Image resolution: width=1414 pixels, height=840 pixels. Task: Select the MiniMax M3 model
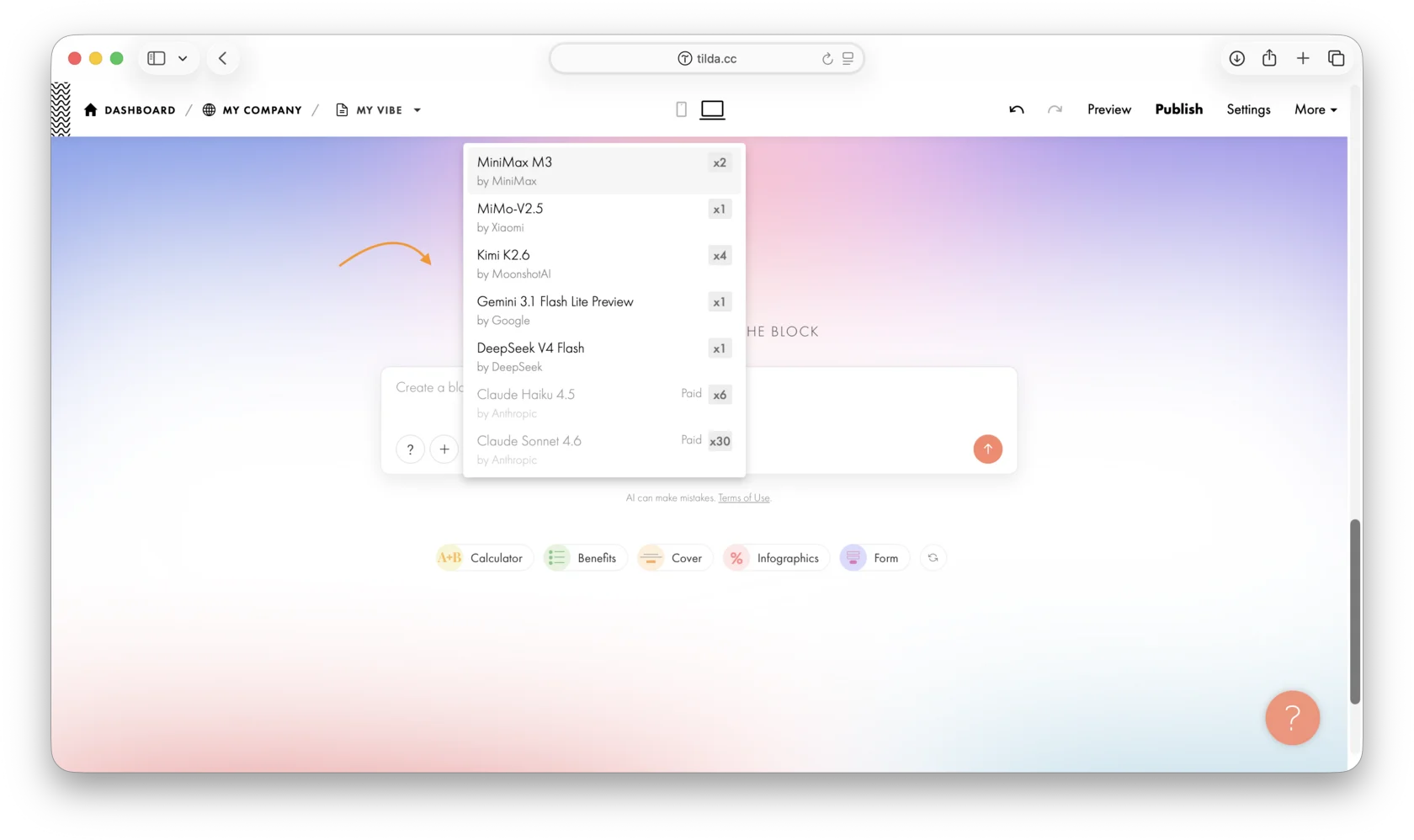604,171
